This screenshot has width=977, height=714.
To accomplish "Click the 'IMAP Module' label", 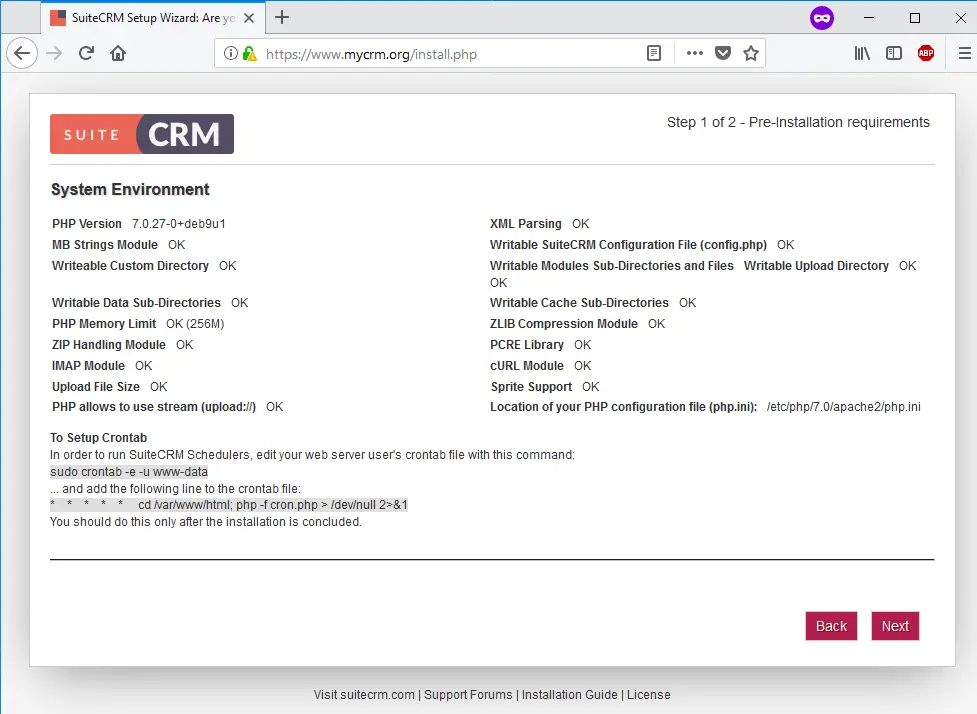I will [88, 366].
